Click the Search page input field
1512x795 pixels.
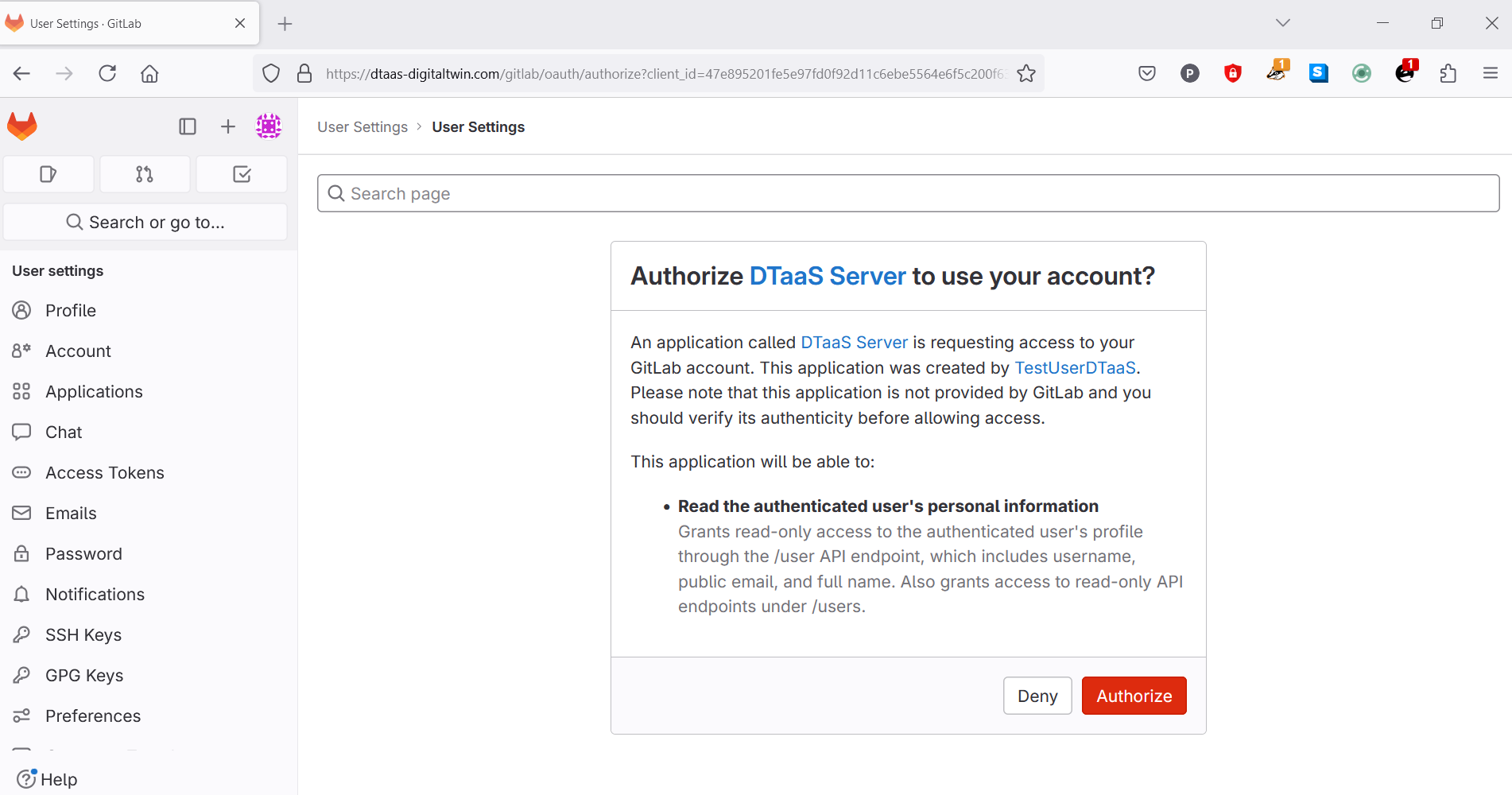(x=908, y=193)
